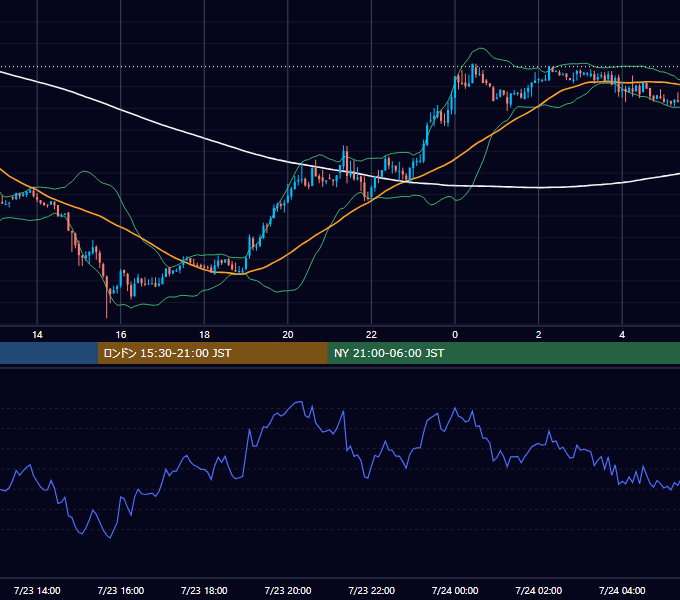Select the NY 21:00-06:00 JST session band
The width and height of the screenshot is (680, 600).
[x=503, y=353]
